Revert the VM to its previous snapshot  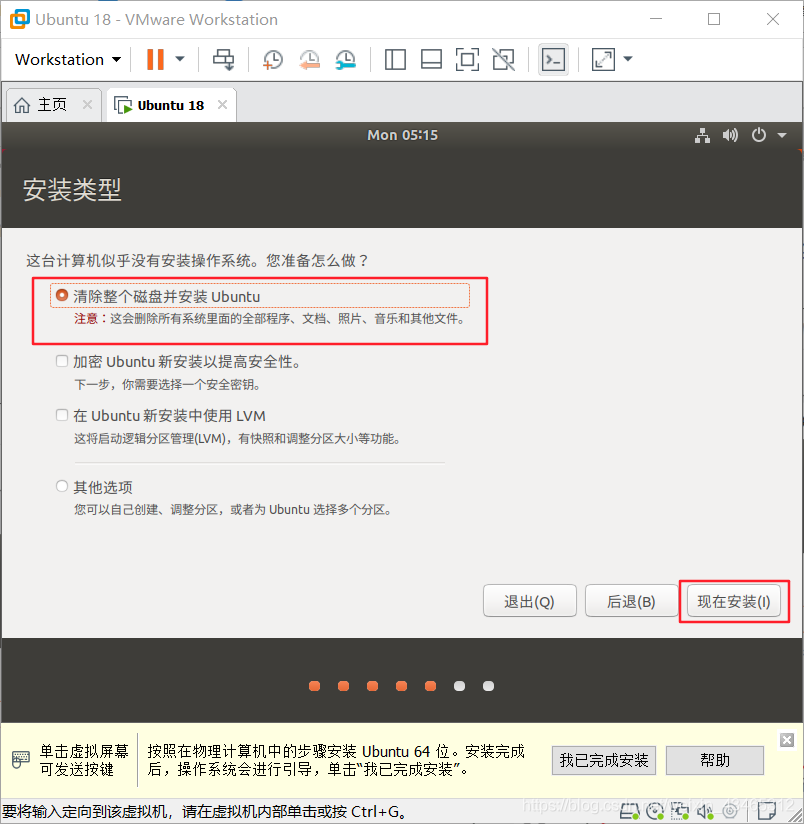(310, 59)
